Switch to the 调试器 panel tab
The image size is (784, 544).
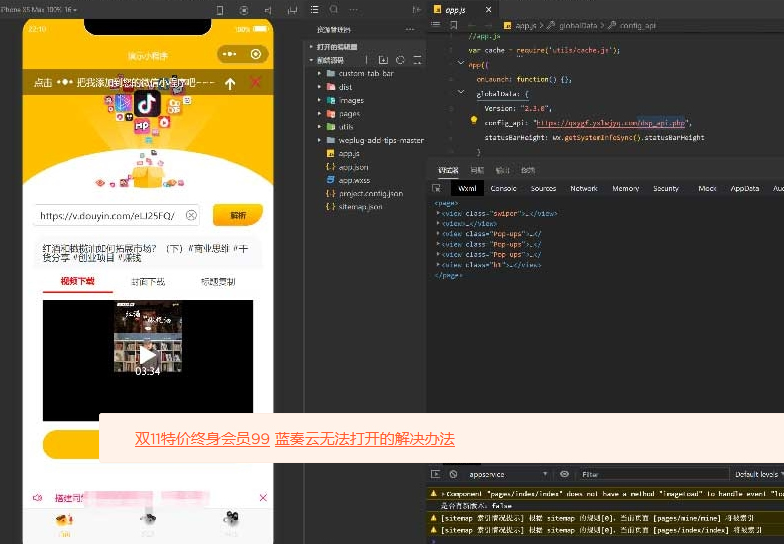(448, 170)
